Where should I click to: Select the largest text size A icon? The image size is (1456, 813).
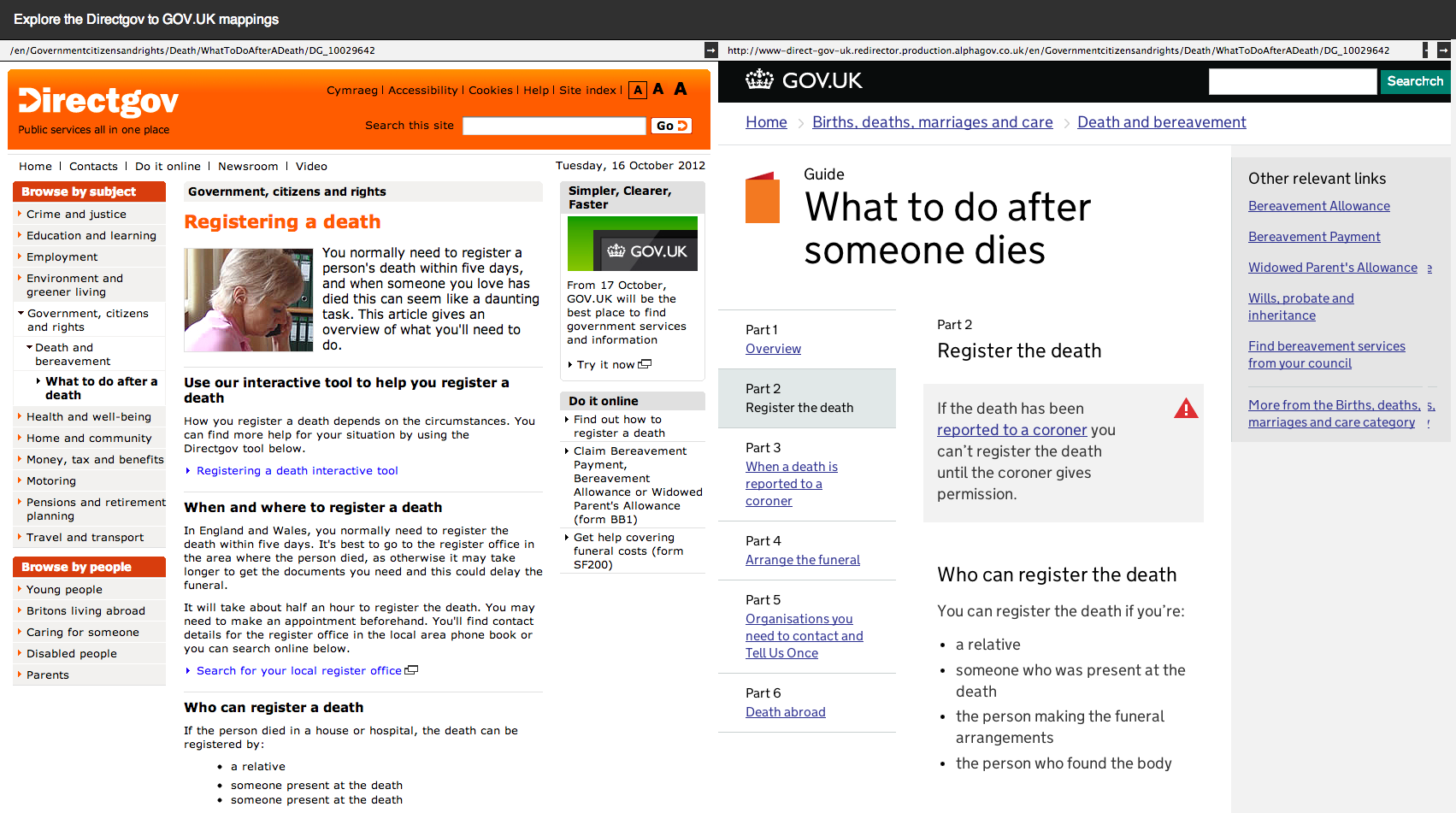click(x=681, y=89)
